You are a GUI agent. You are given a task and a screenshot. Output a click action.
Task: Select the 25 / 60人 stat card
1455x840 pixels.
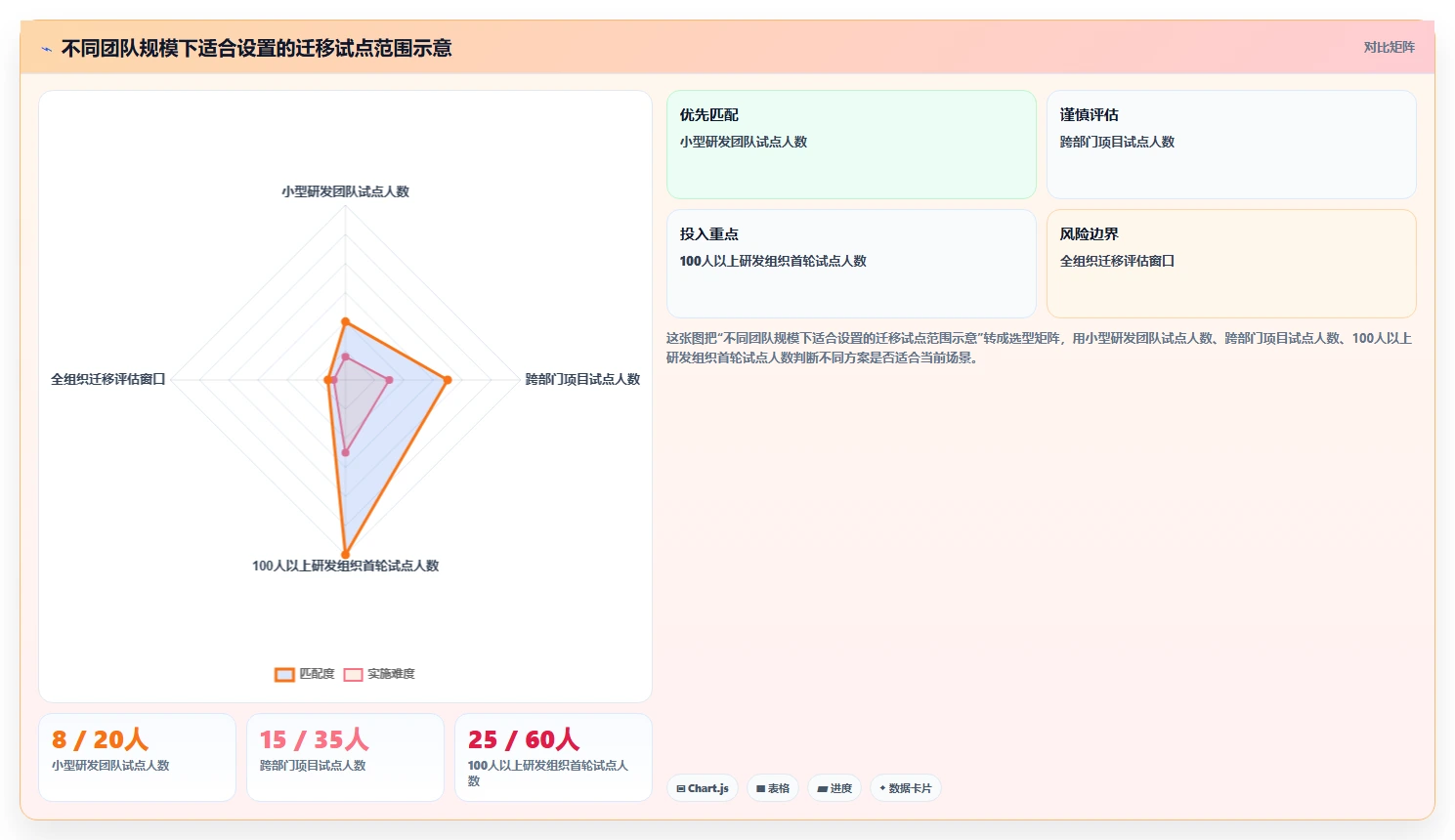tap(553, 757)
